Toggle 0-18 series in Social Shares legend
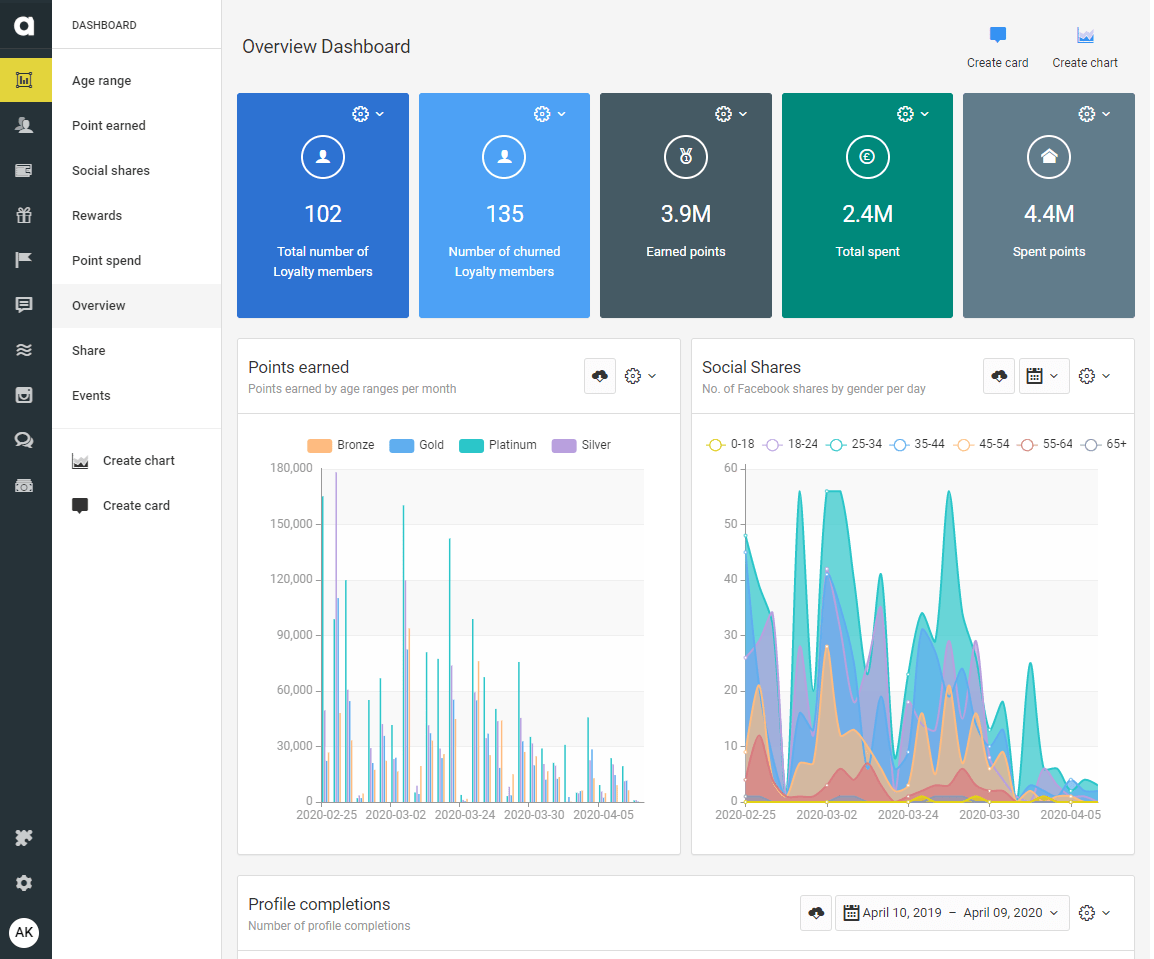Image resolution: width=1154 pixels, height=959 pixels. pyautogui.click(x=730, y=445)
